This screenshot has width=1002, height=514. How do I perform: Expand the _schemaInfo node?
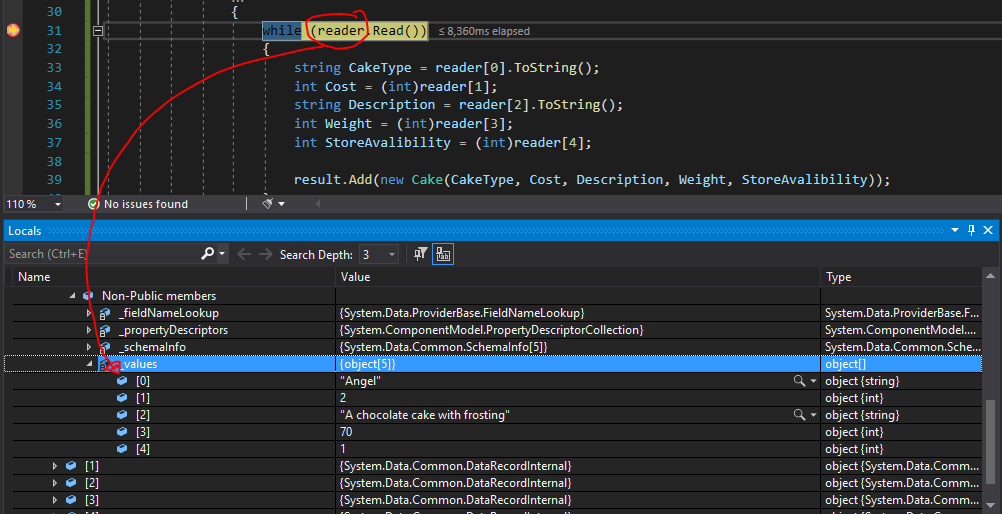(89, 347)
